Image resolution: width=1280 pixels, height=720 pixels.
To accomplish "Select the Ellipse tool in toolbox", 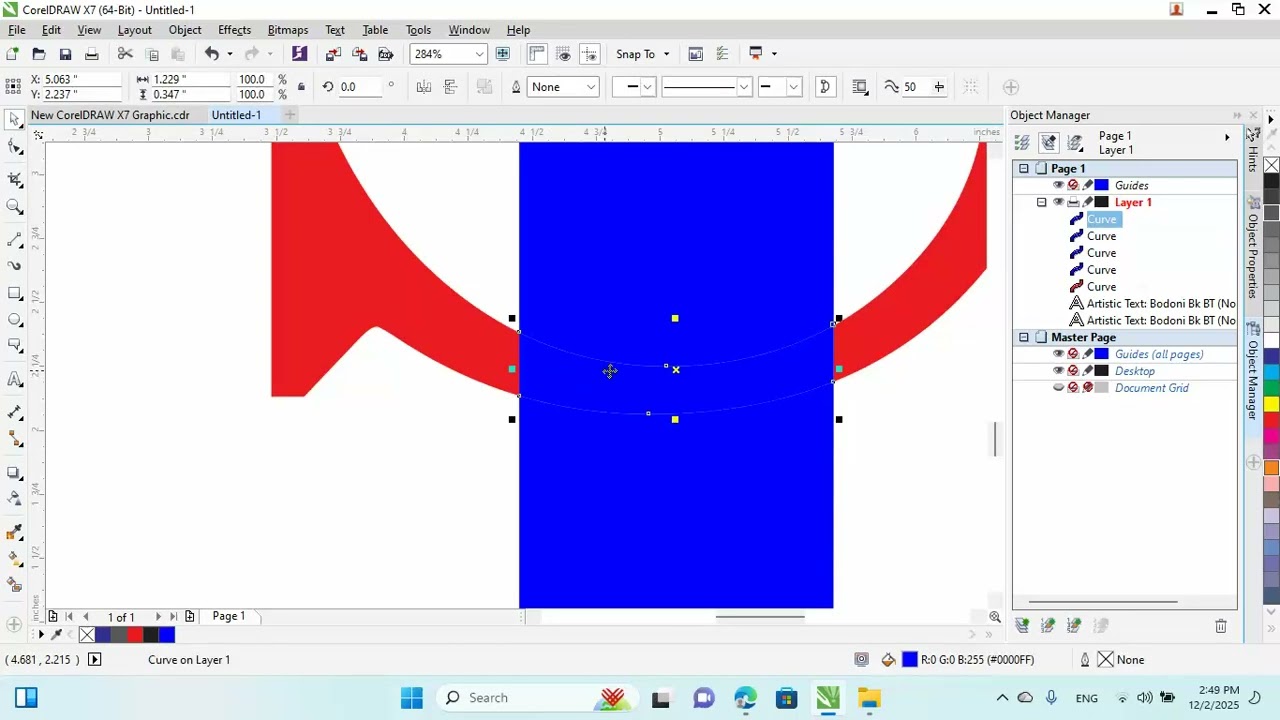I will 15,320.
